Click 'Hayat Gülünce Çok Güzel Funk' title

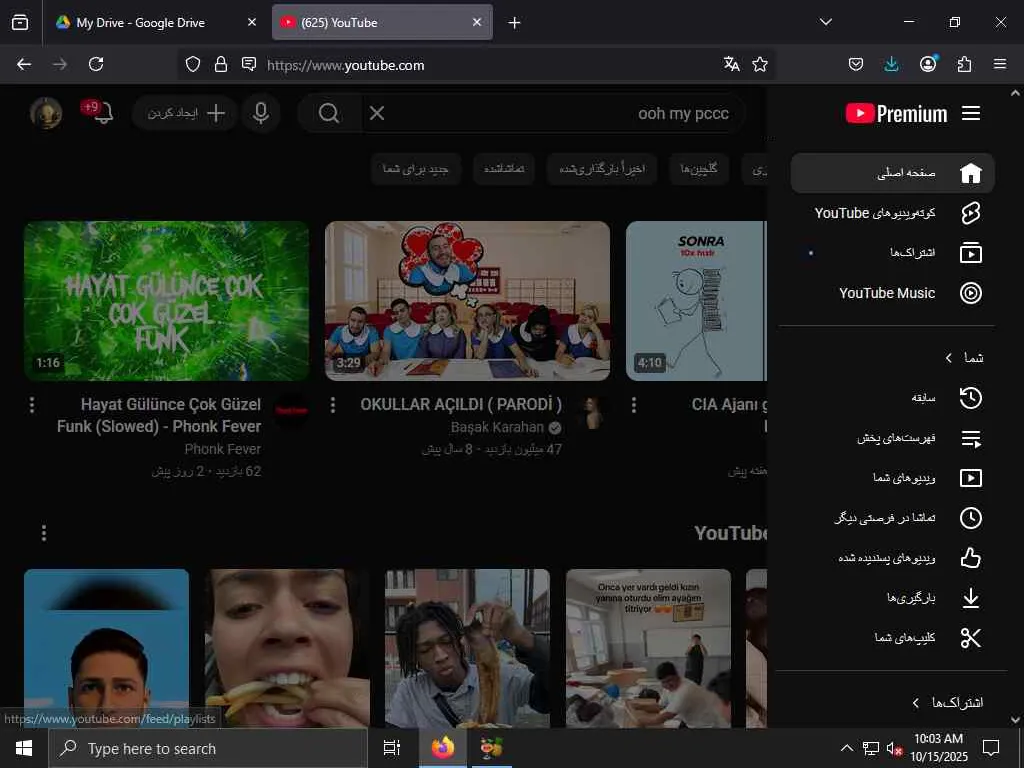pyautogui.click(x=159, y=415)
